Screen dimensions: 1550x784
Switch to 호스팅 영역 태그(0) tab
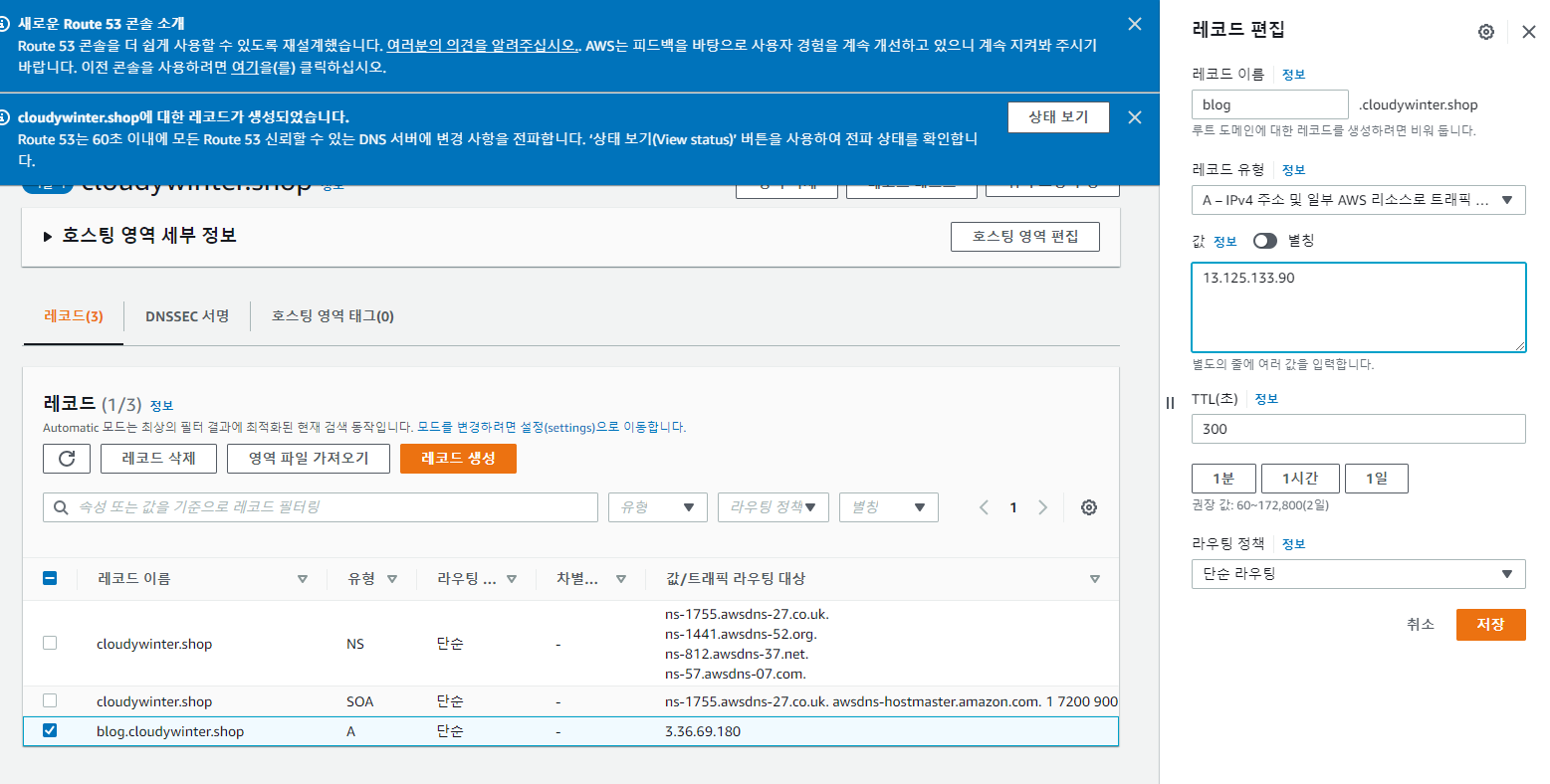point(332,316)
